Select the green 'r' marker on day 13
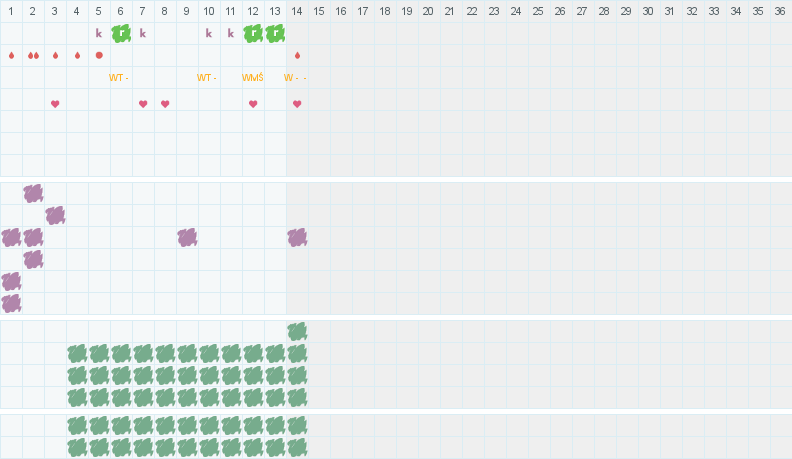 [275, 33]
